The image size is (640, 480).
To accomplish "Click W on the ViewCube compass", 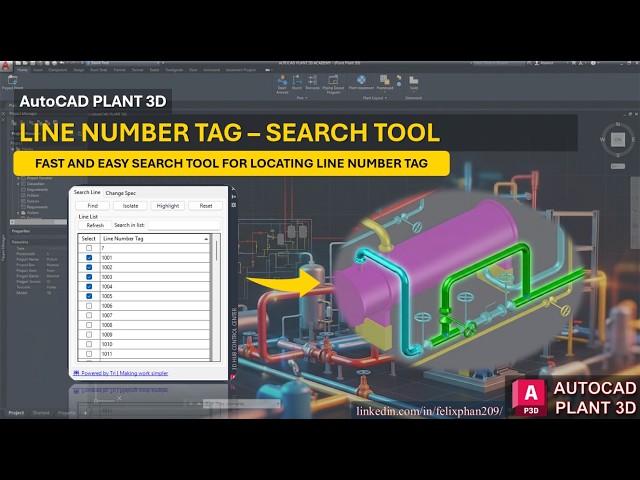I will pos(602,140).
